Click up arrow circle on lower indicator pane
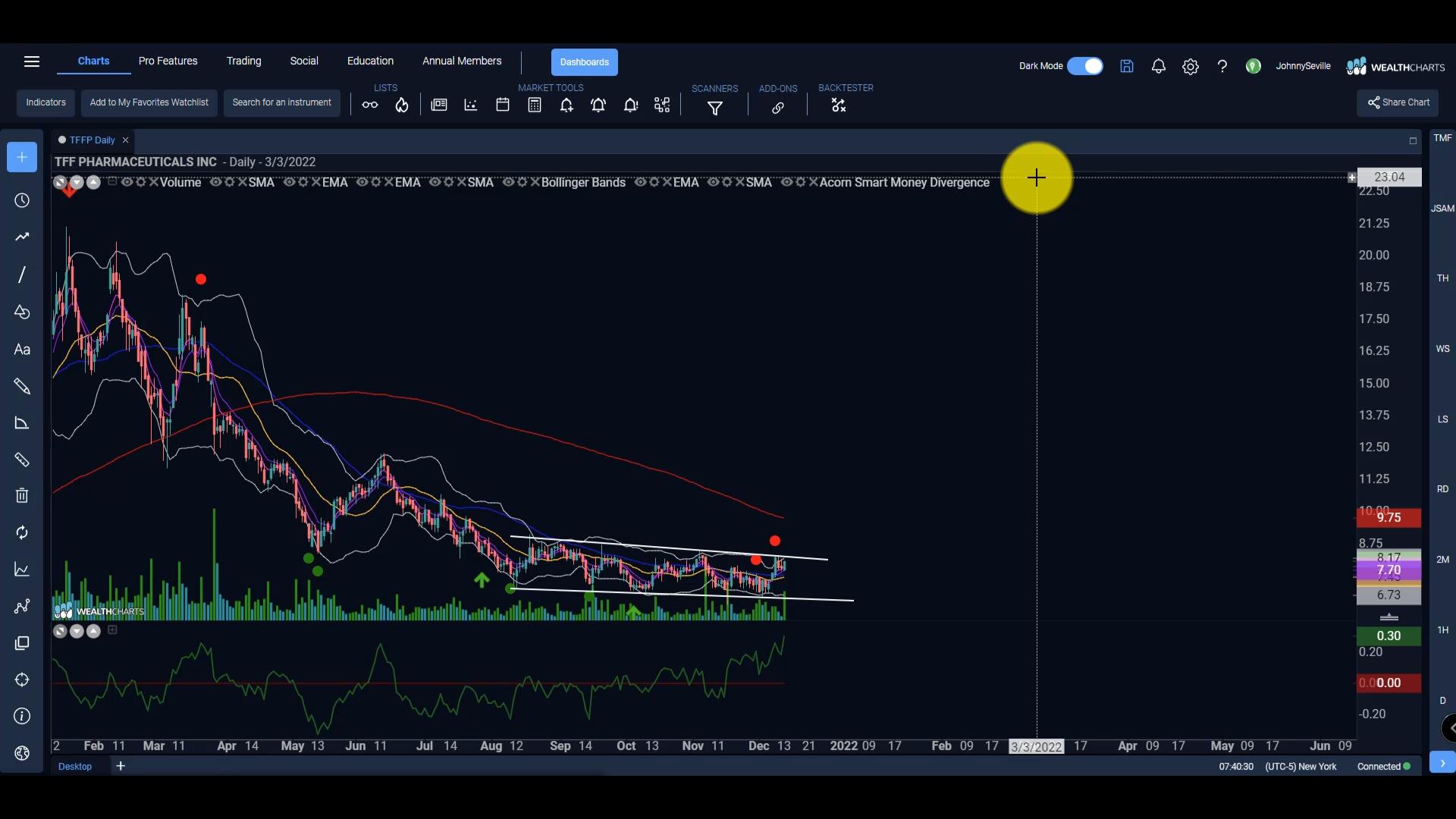 click(x=93, y=631)
